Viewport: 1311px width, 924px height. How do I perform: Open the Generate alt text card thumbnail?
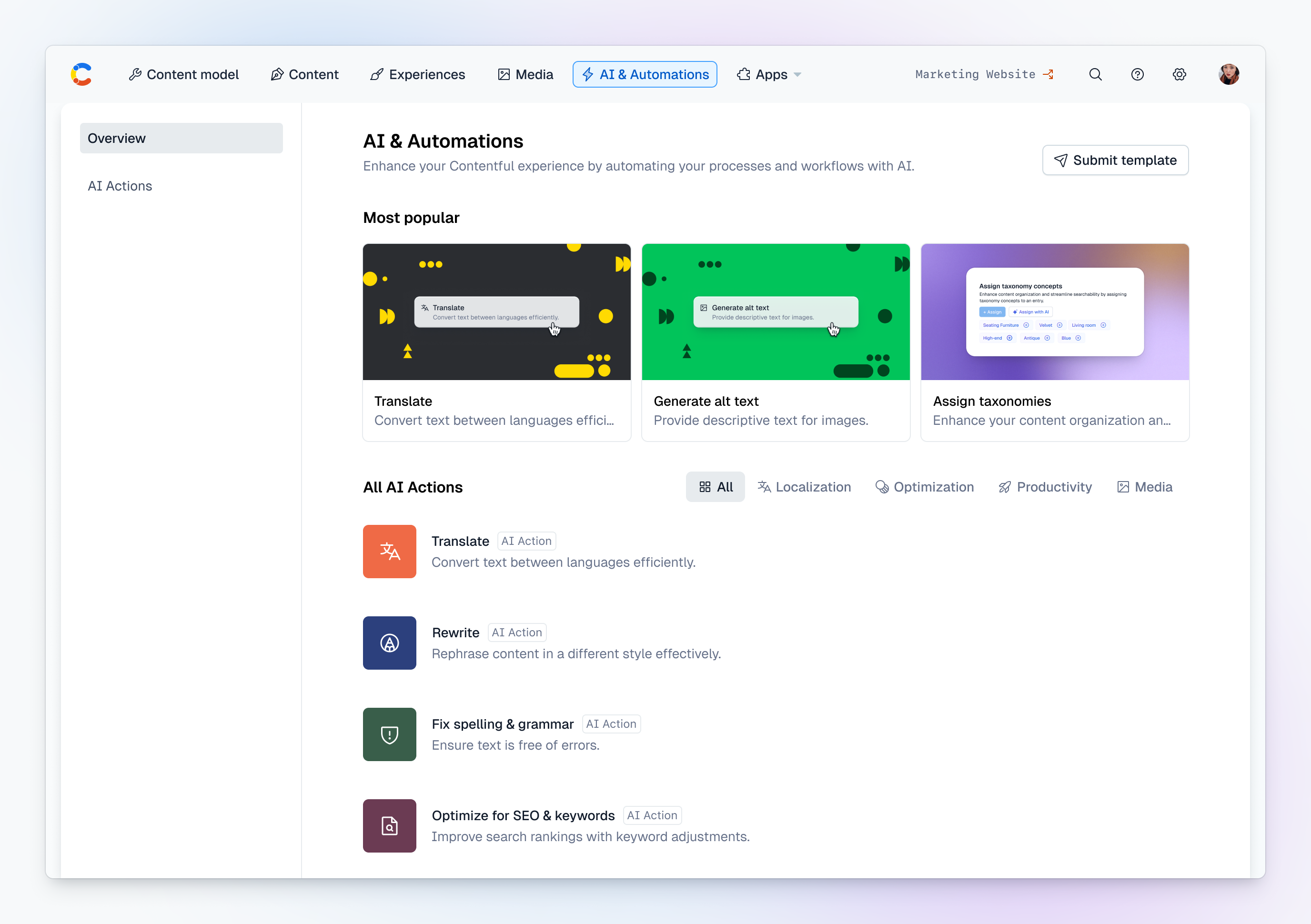click(776, 311)
